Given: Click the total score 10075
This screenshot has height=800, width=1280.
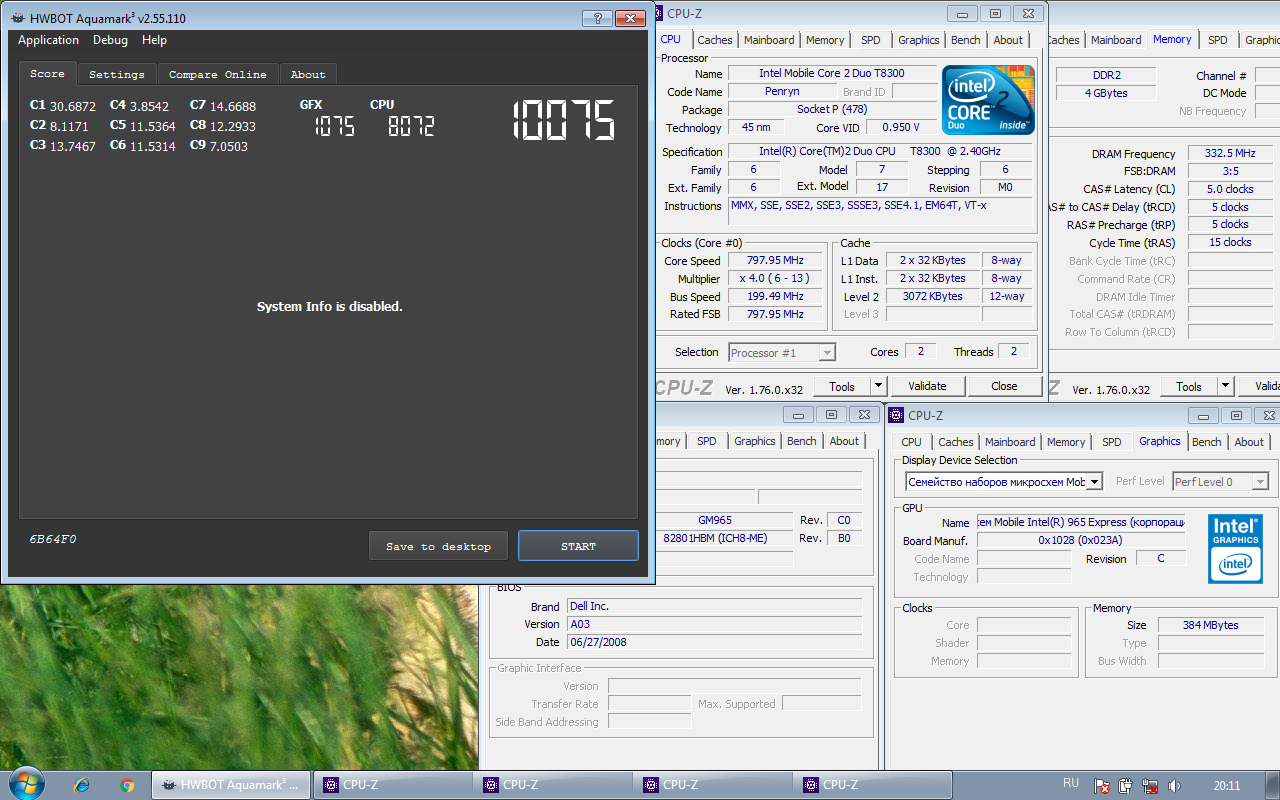Looking at the screenshot, I should (564, 122).
